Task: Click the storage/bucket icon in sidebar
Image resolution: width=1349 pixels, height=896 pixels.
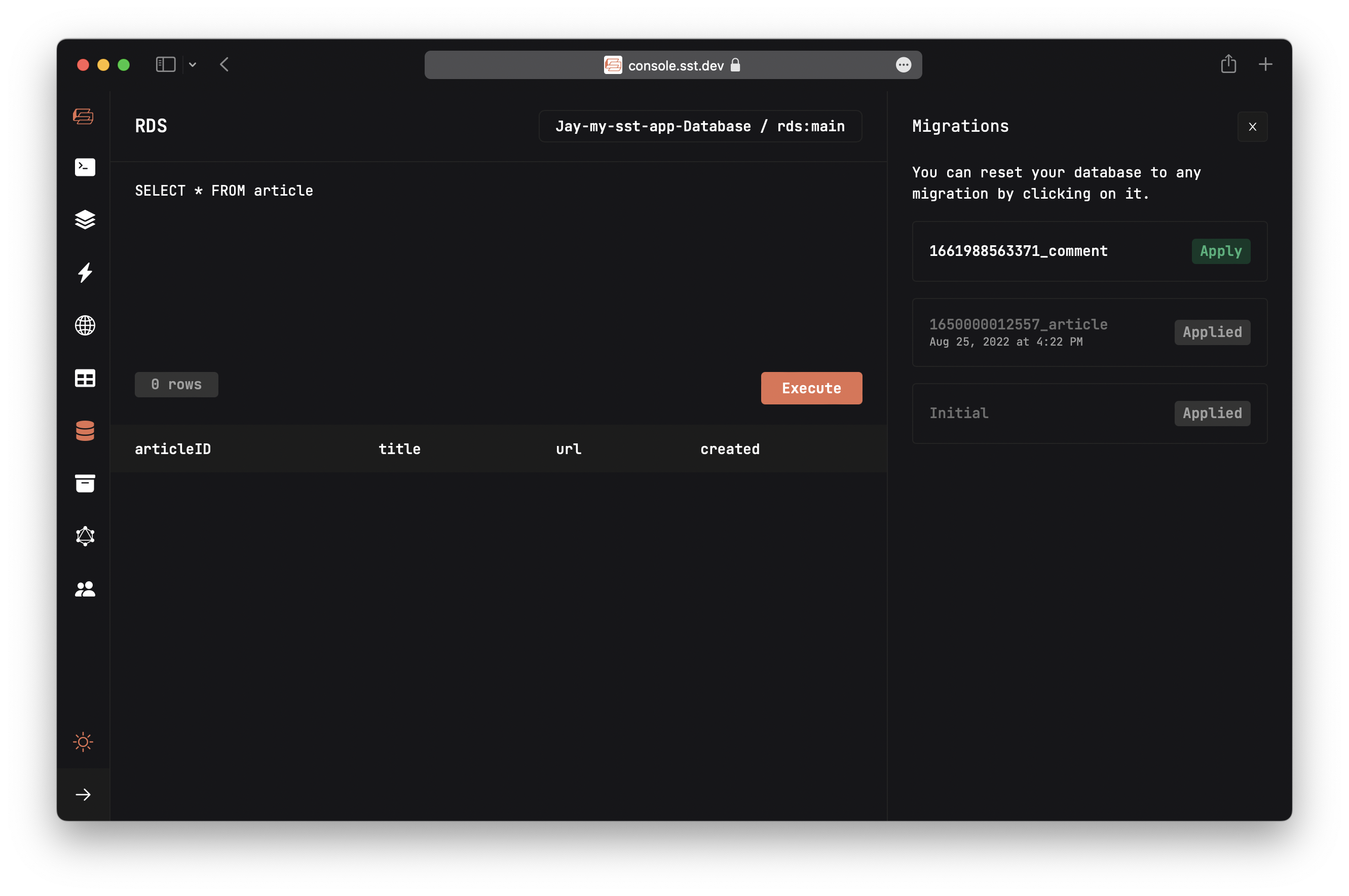Action: pos(85,484)
